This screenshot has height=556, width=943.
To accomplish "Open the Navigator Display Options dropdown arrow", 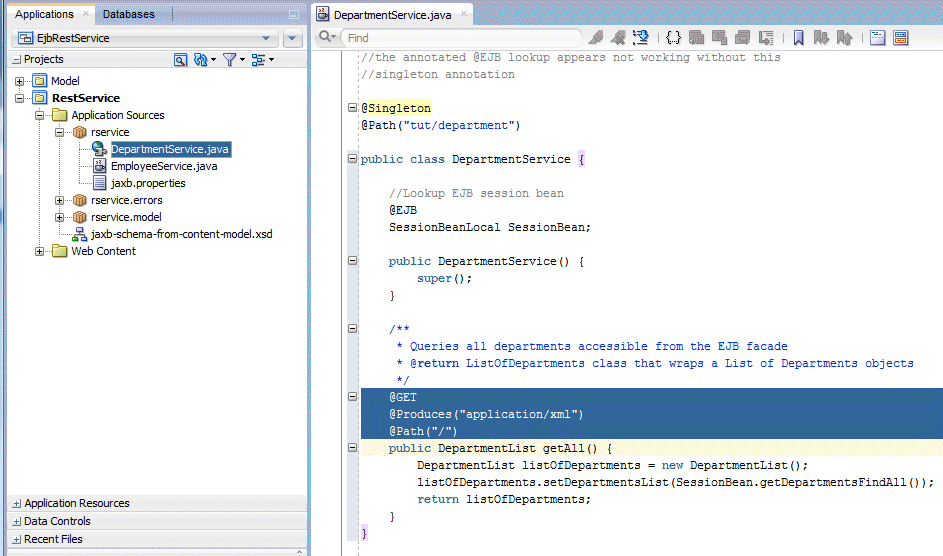I will click(x=271, y=60).
